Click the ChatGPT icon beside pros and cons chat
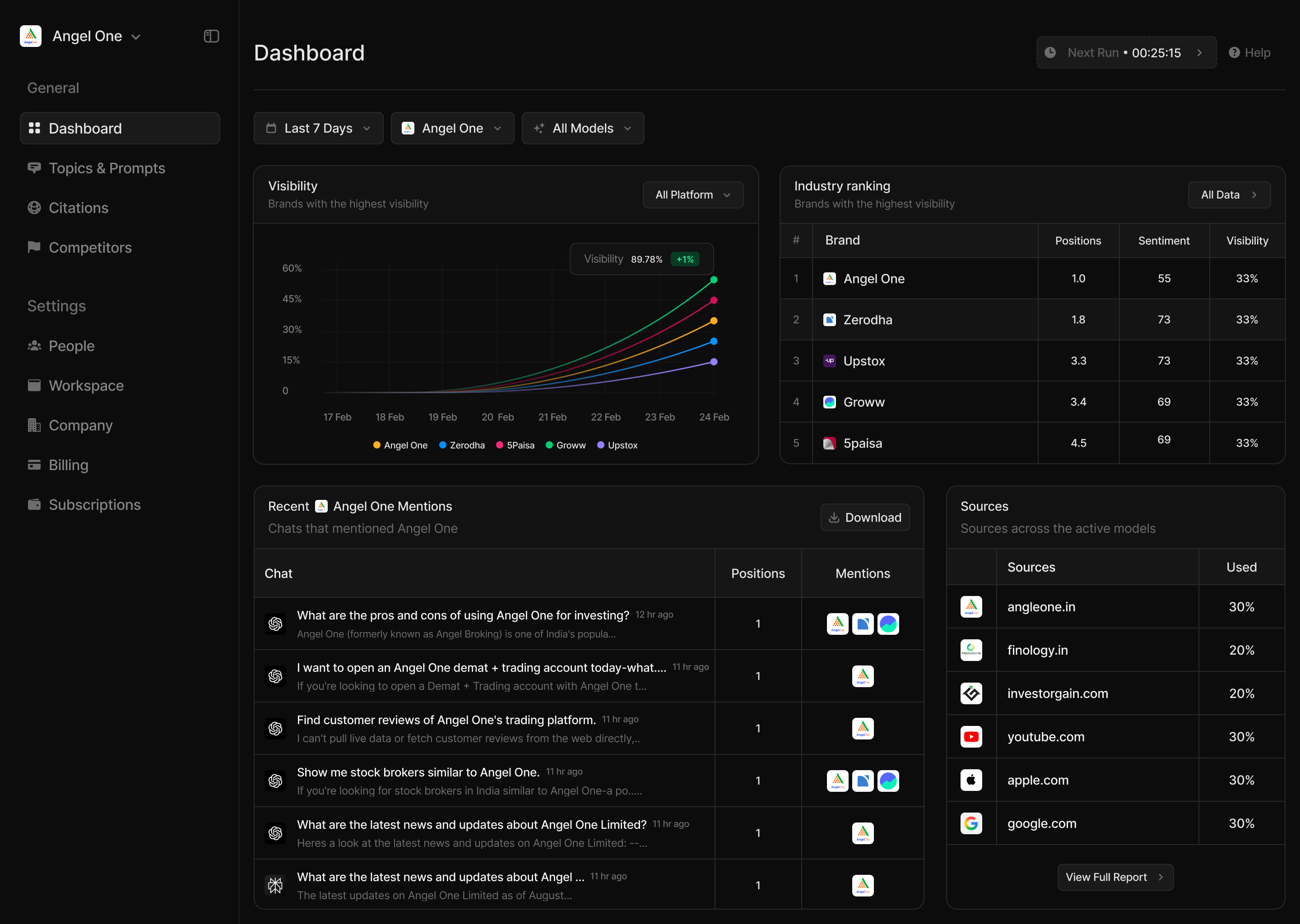Screen dimensions: 1300x924 point(275,624)
